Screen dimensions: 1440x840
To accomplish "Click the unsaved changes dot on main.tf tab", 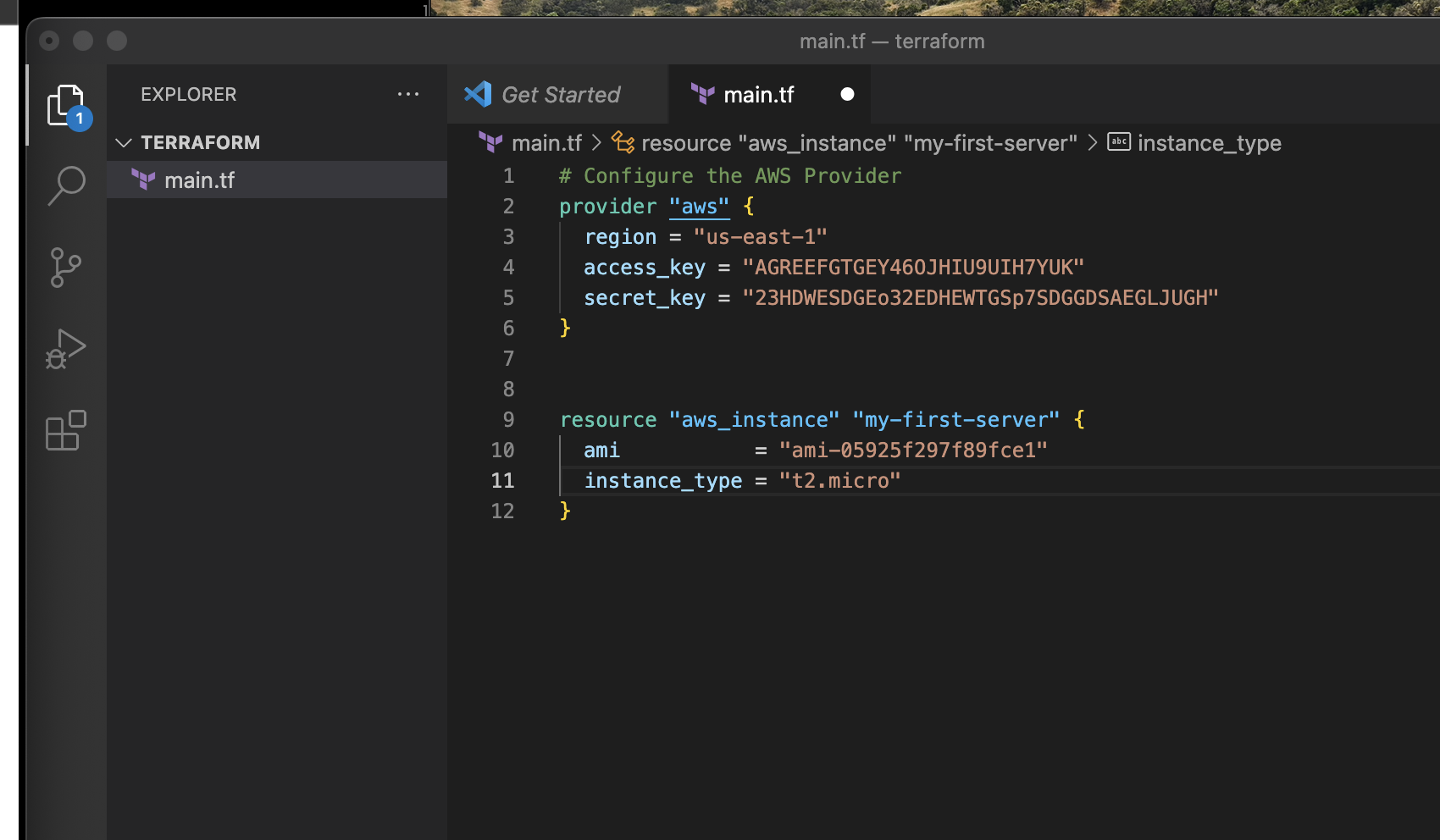I will [x=847, y=94].
